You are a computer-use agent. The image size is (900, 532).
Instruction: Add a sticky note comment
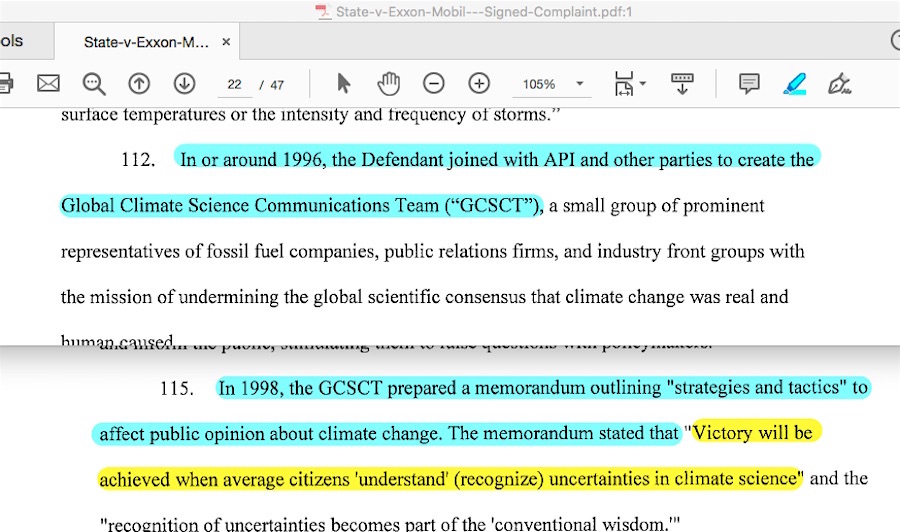[x=749, y=83]
